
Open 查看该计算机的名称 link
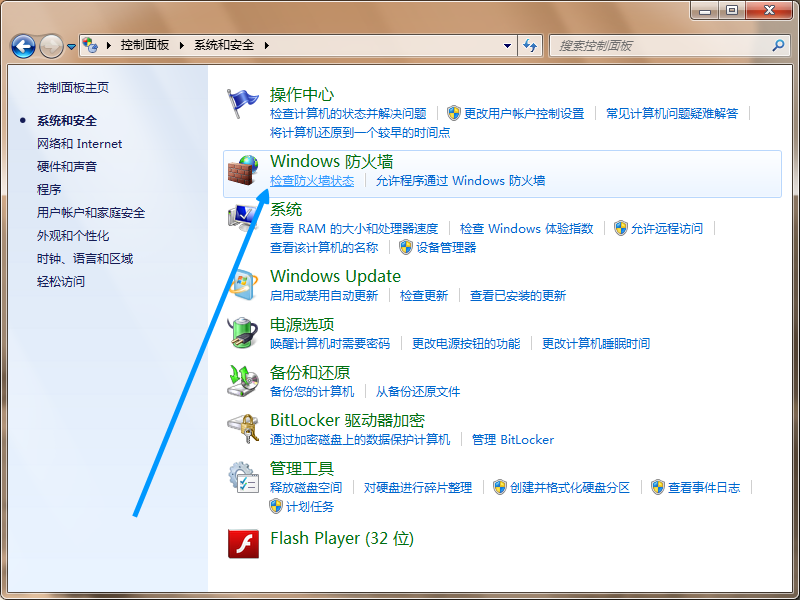(324, 247)
